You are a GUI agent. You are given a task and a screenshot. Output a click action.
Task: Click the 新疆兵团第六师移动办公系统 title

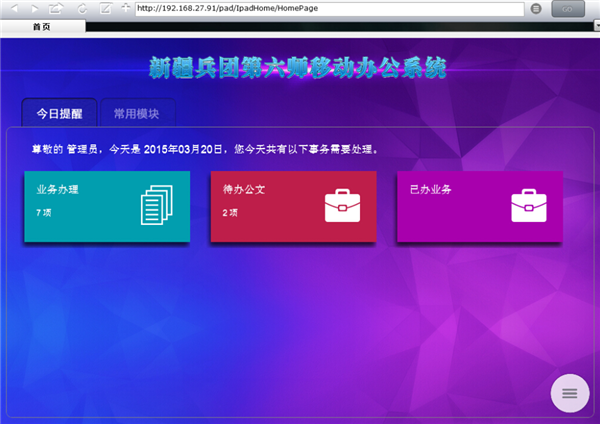coord(298,68)
